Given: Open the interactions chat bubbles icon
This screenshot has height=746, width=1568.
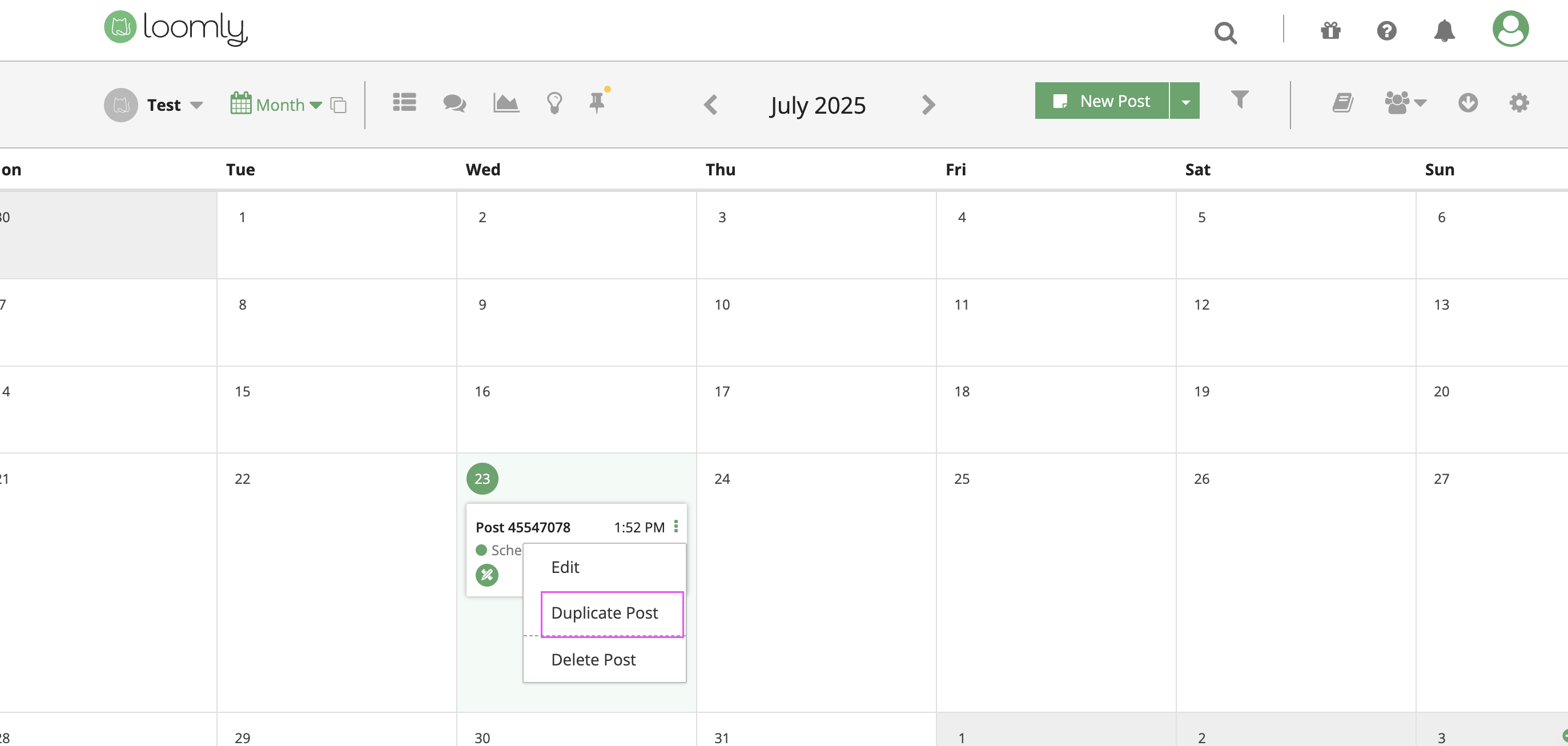Looking at the screenshot, I should pyautogui.click(x=454, y=103).
